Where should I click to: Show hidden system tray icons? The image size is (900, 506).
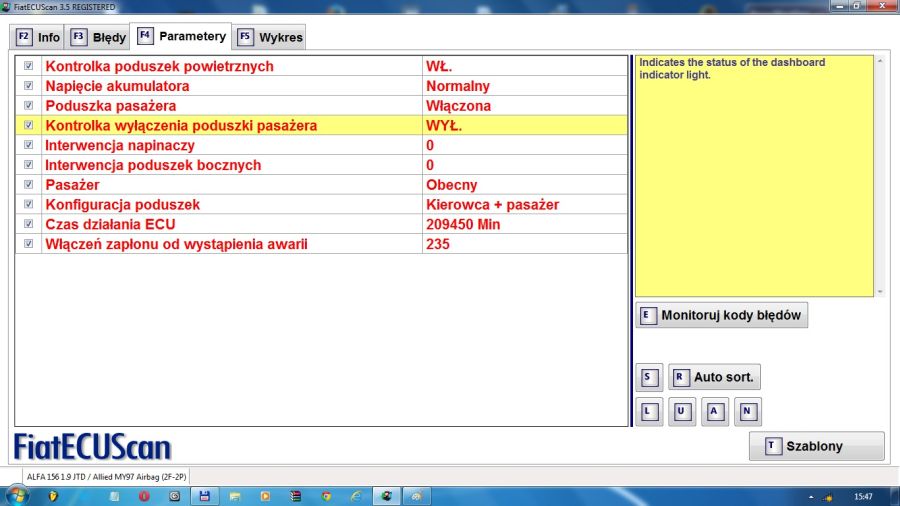811,497
